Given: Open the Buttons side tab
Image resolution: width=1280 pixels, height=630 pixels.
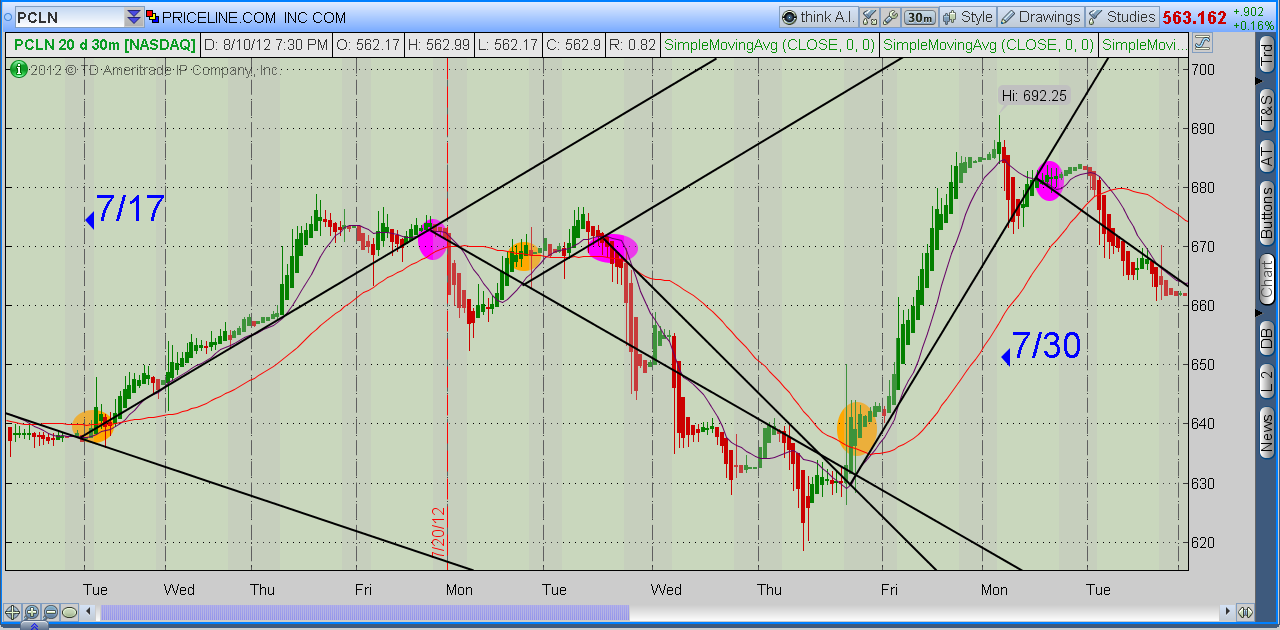Looking at the screenshot, I should (x=1267, y=212).
